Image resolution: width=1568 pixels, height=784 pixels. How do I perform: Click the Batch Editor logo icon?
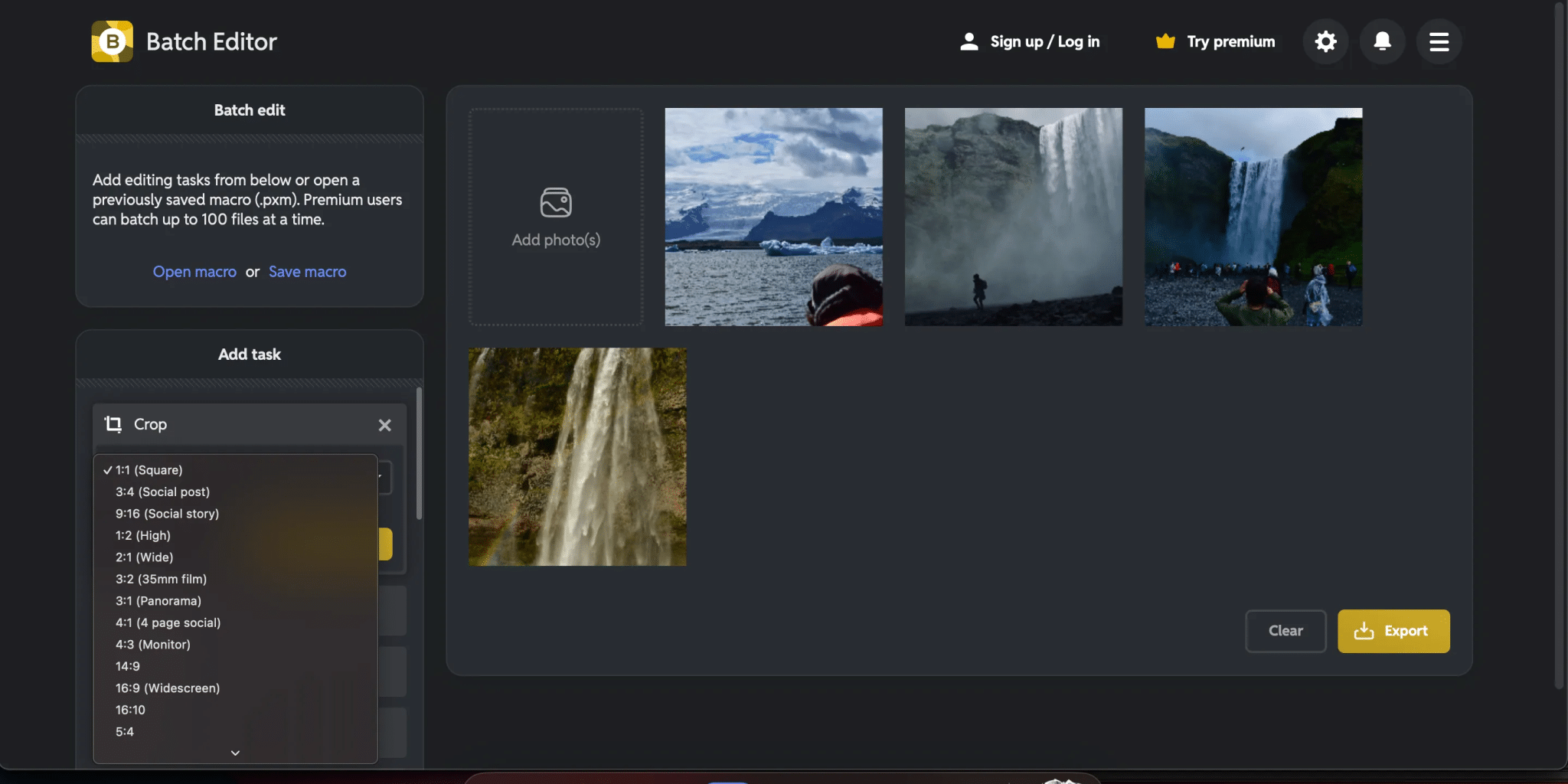[x=113, y=41]
